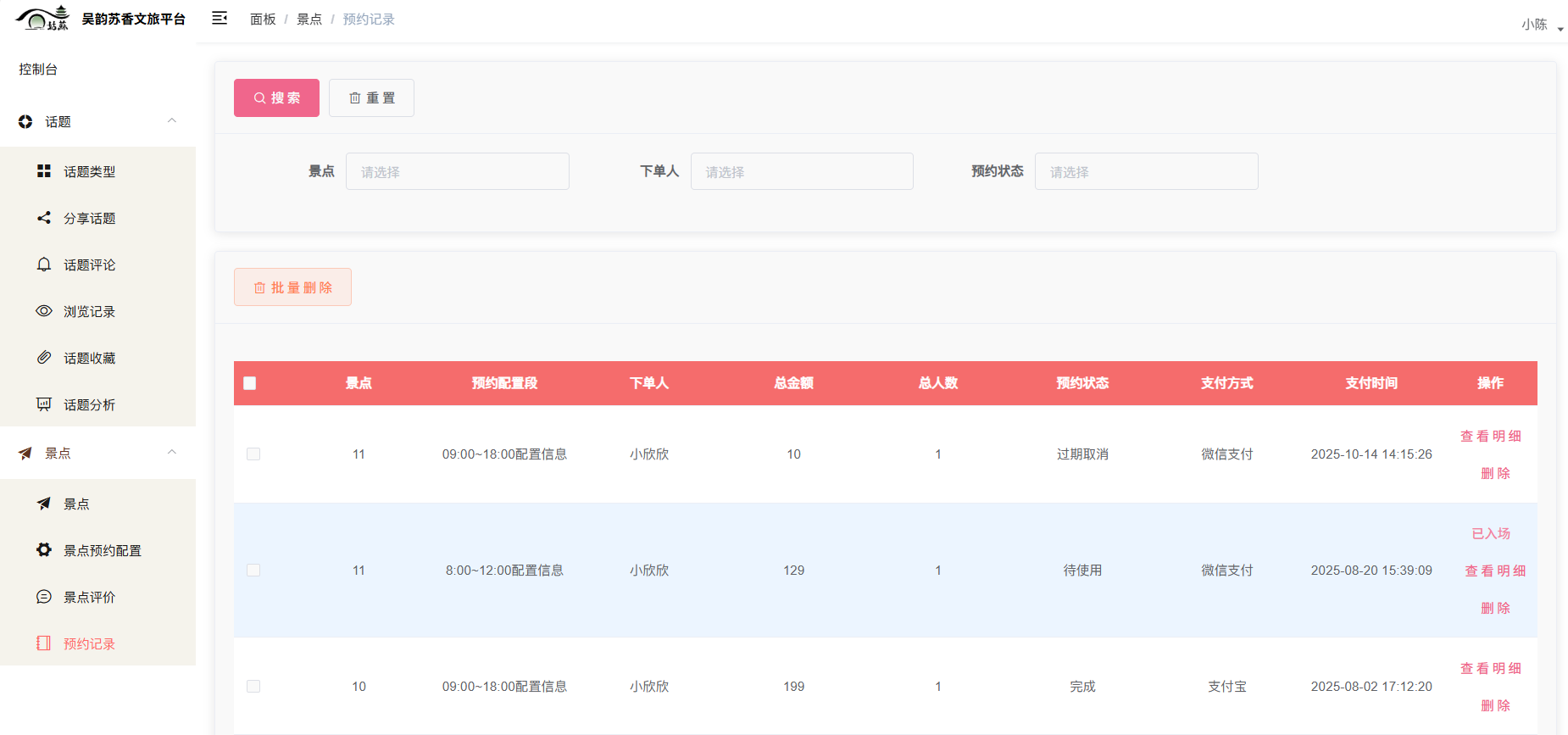Click the 话题分析 presentation board icon

[44, 404]
